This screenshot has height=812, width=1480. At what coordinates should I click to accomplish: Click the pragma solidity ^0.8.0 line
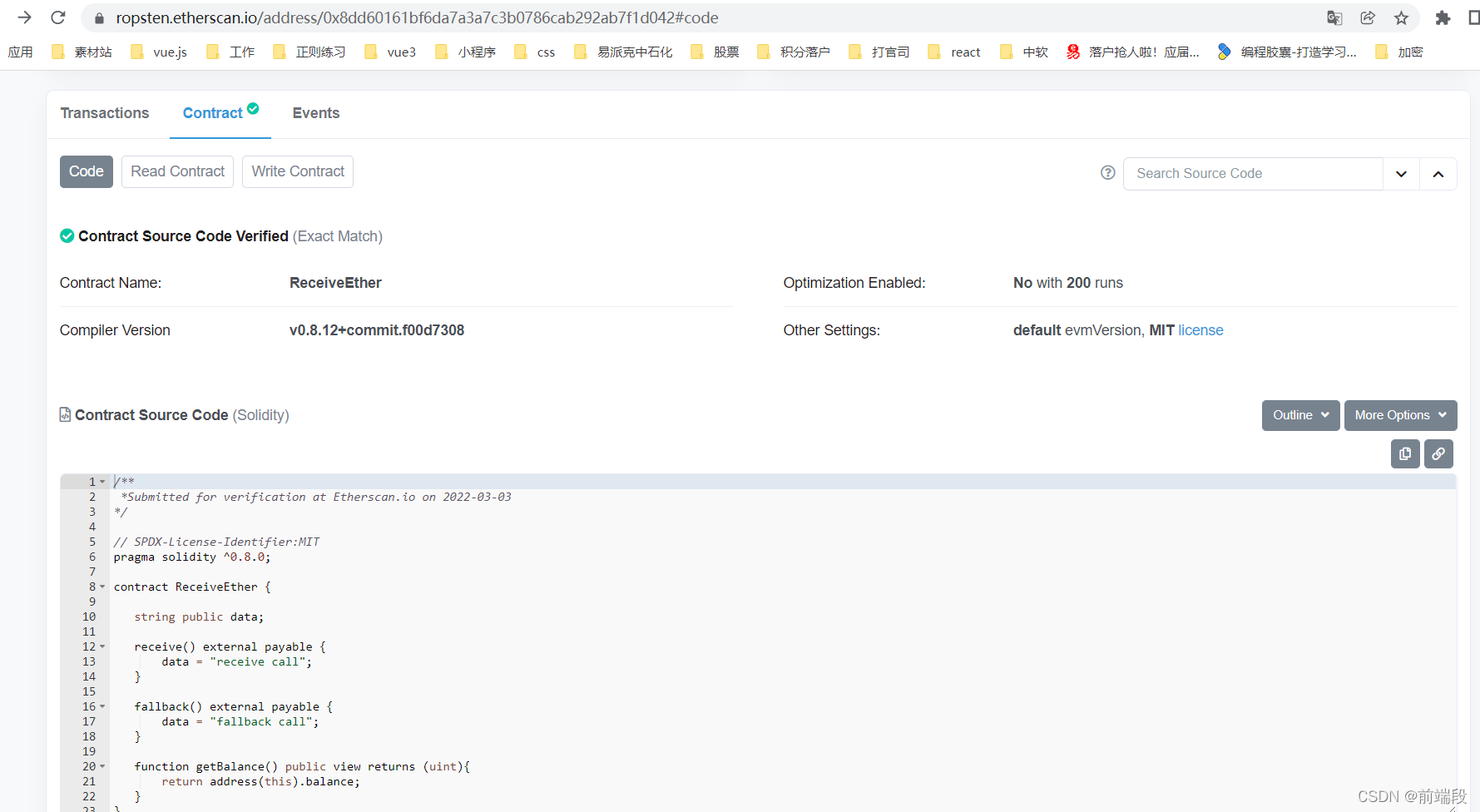pyautogui.click(x=192, y=557)
